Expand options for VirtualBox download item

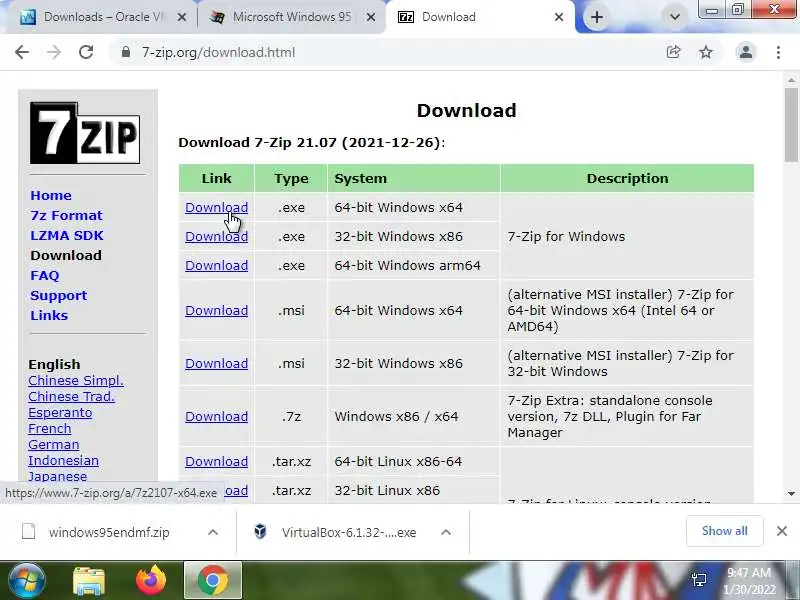tap(445, 532)
